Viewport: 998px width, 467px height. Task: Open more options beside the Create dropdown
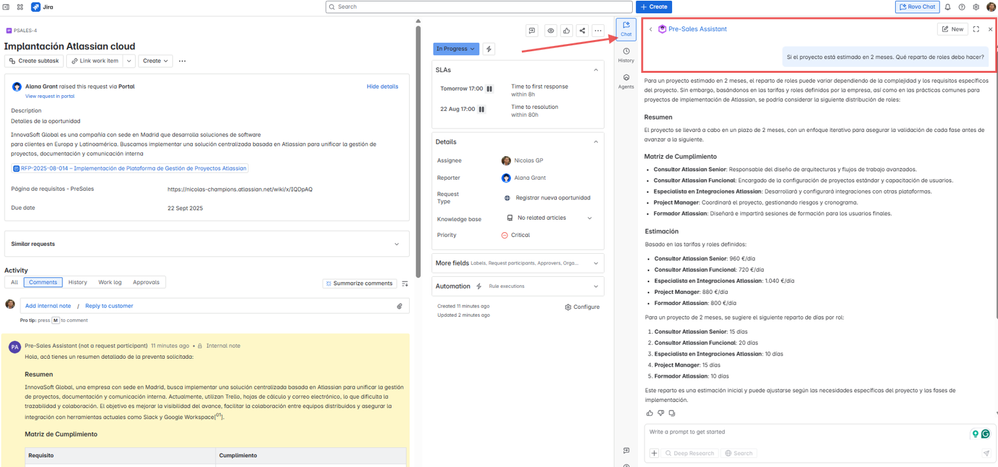[182, 61]
